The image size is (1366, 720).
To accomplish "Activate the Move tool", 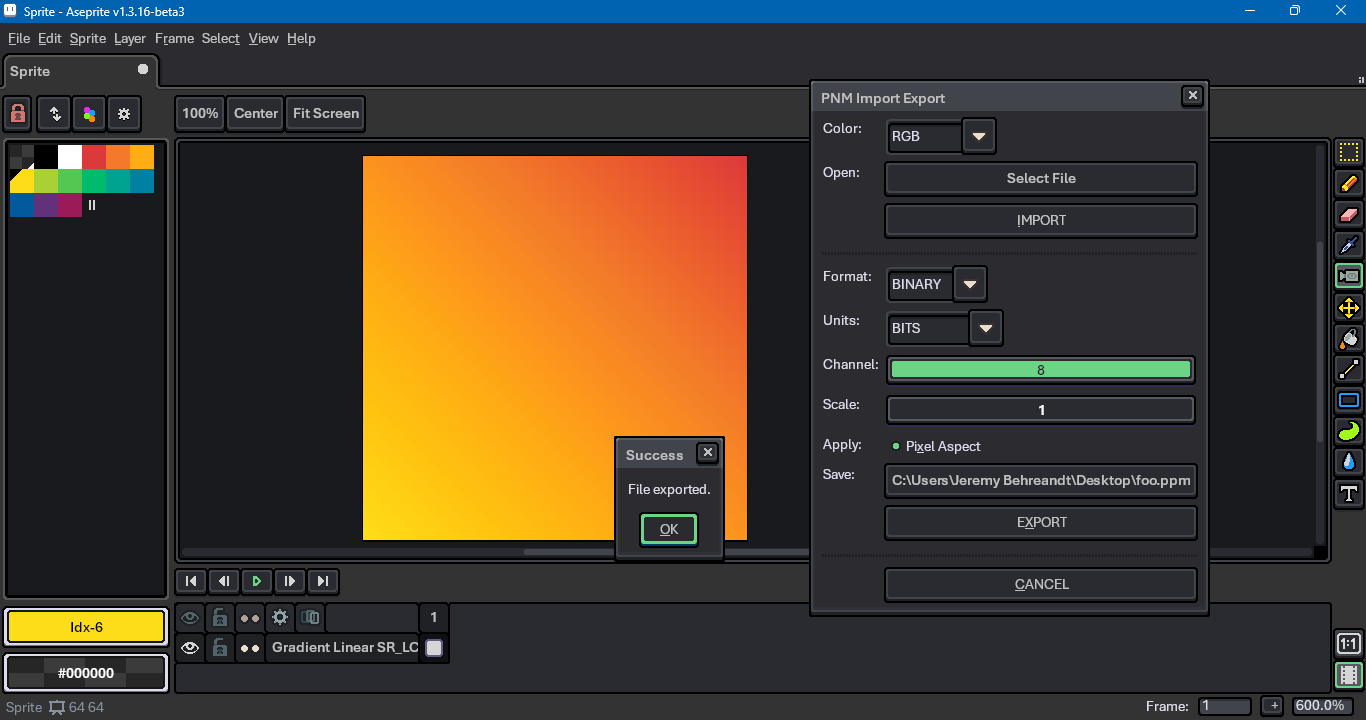I will 1349,308.
